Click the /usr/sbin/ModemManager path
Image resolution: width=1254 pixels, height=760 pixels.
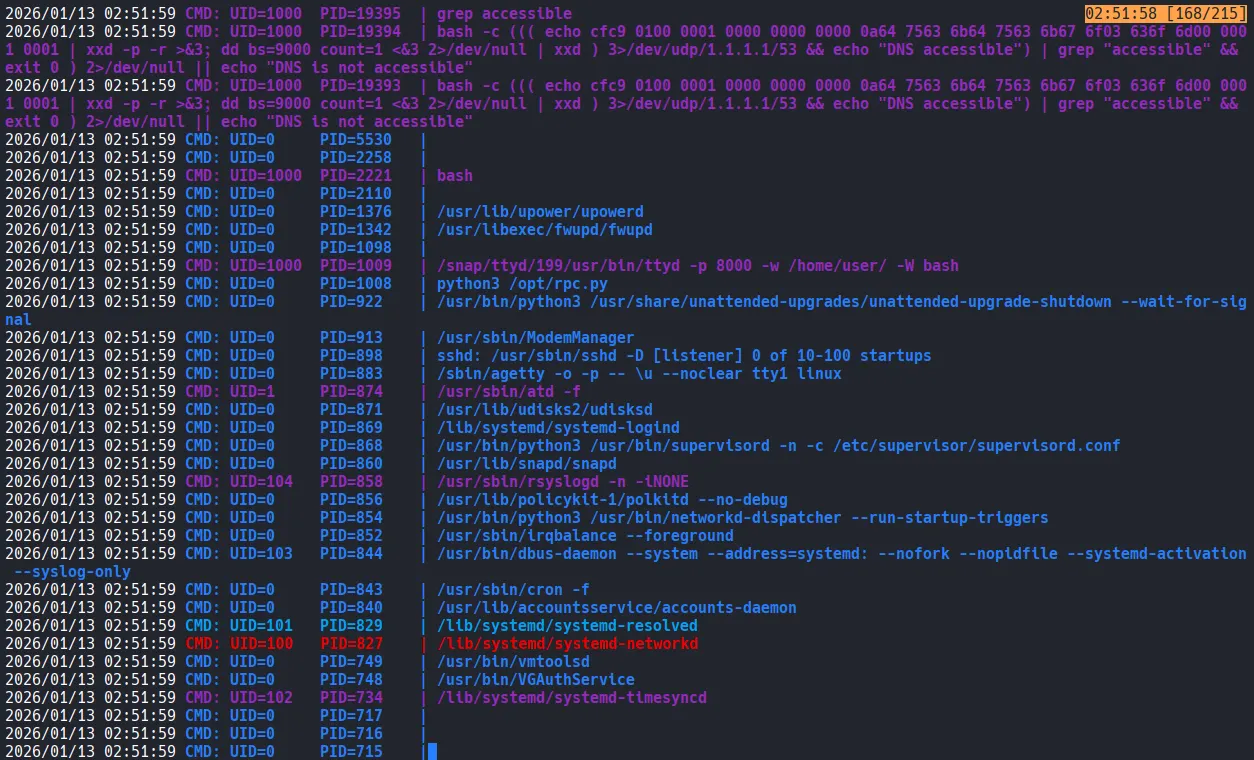(535, 338)
